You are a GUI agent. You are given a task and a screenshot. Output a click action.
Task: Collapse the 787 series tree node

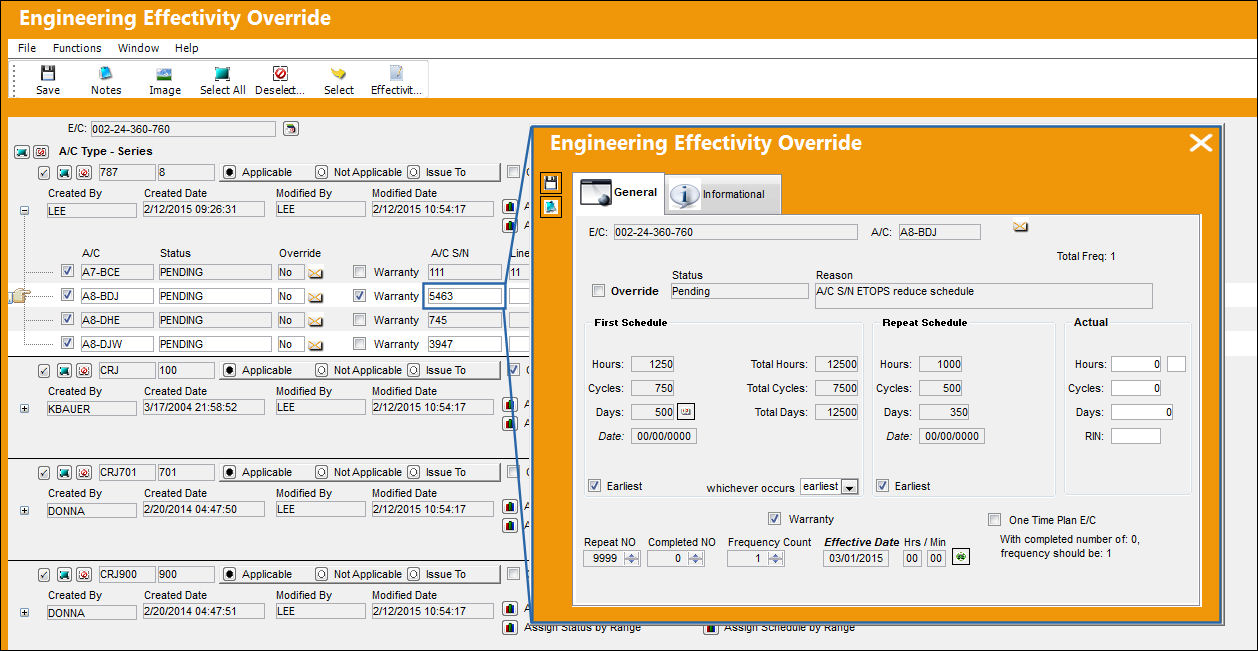pyautogui.click(x=24, y=211)
